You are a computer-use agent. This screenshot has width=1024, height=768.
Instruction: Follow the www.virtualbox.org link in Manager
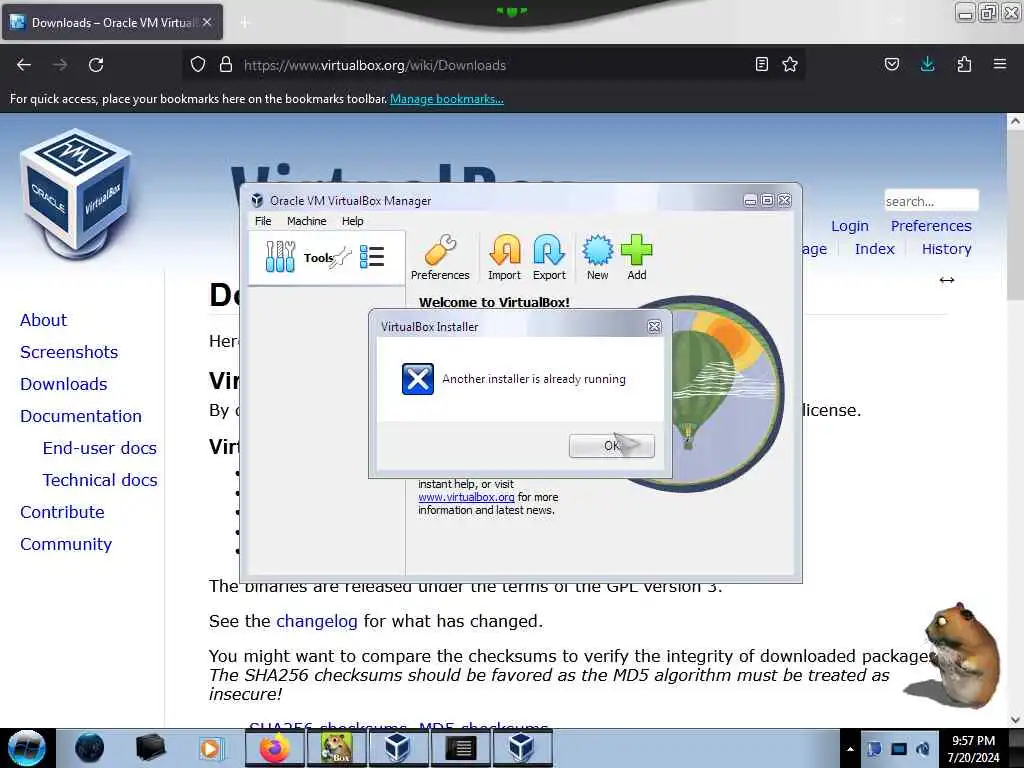click(x=466, y=497)
